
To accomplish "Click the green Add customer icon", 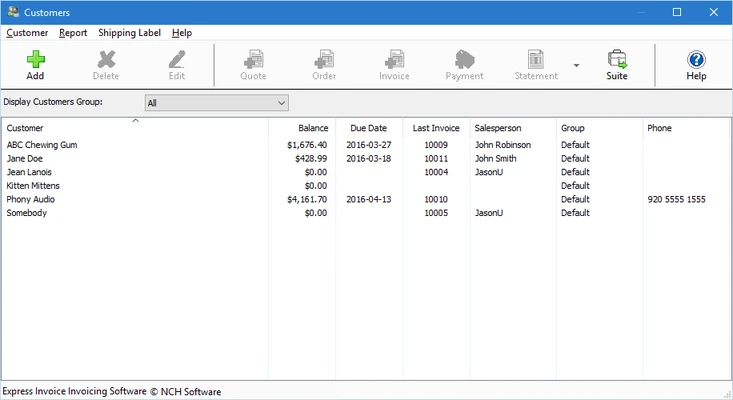I will pyautogui.click(x=36, y=59).
